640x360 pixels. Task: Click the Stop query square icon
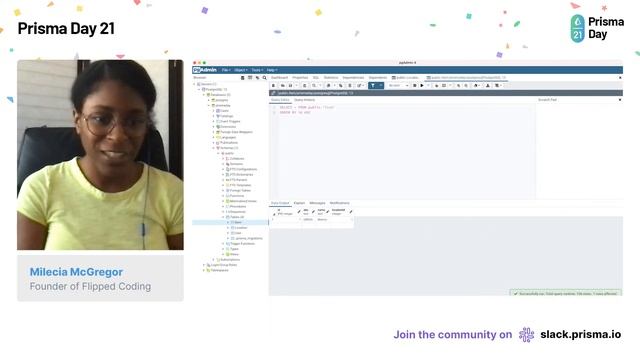coord(415,85)
